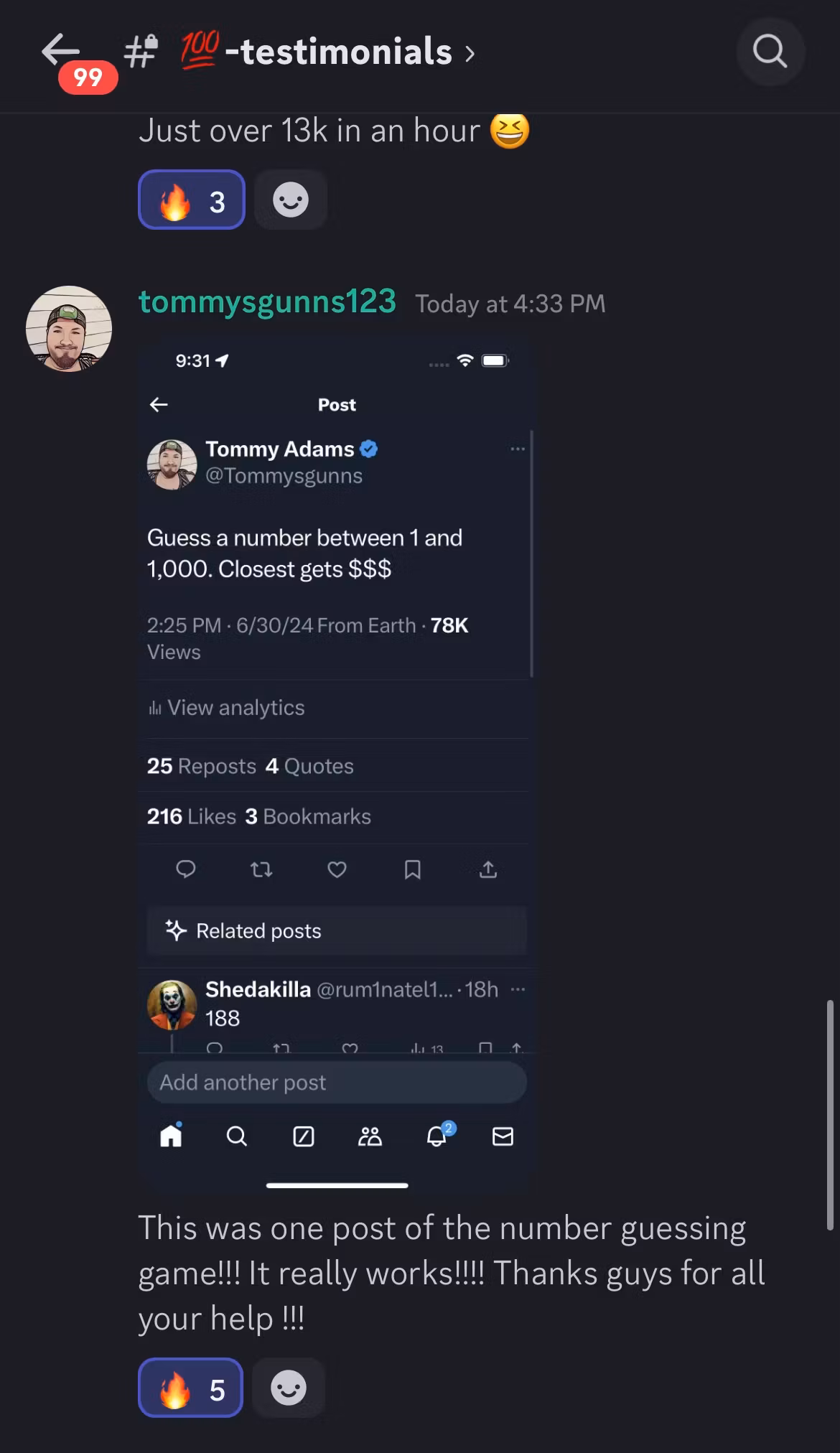The image size is (840, 1453).
Task: Open the notifications bell tab
Action: 437,1136
